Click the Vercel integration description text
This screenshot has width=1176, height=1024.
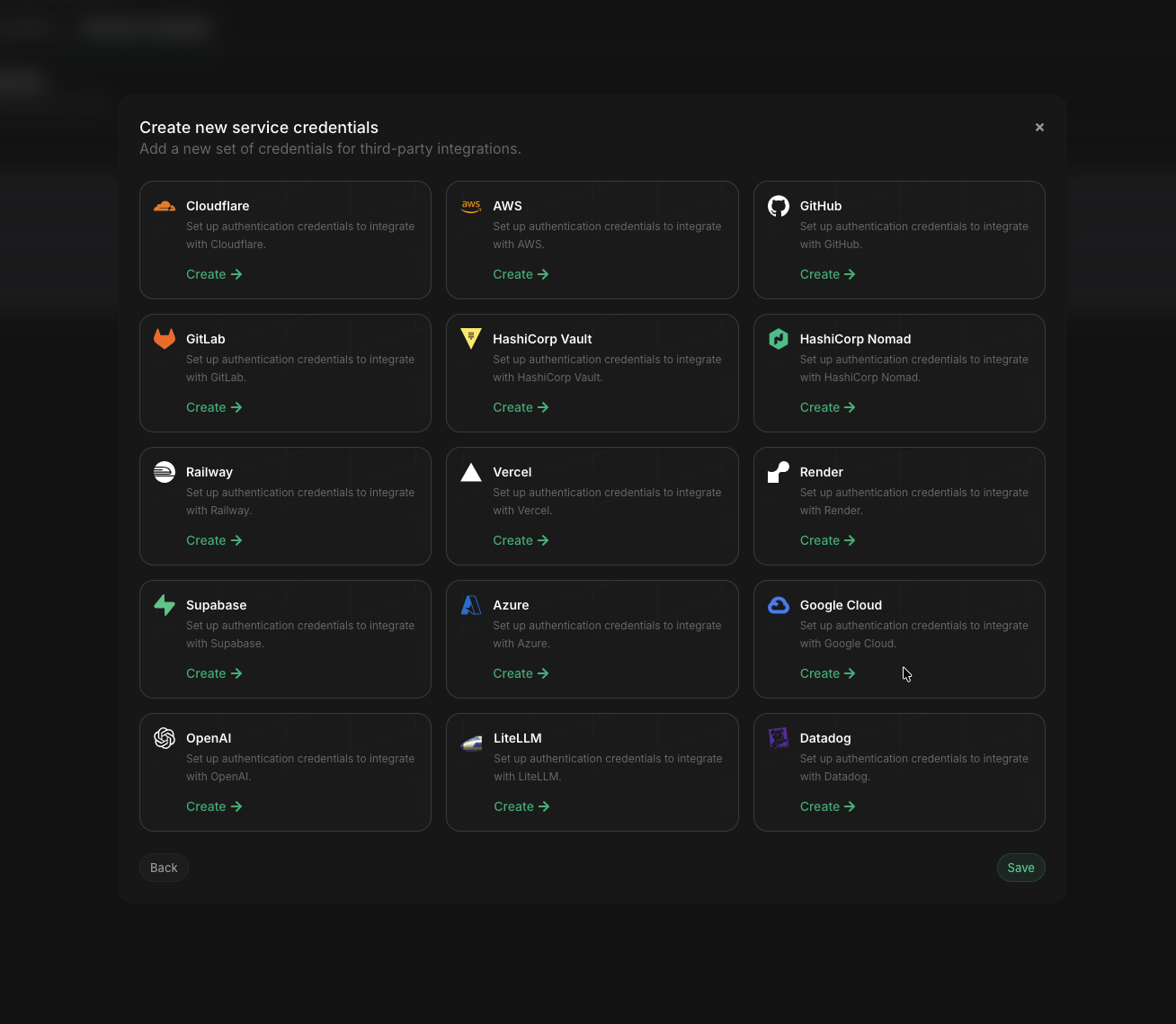click(x=607, y=502)
